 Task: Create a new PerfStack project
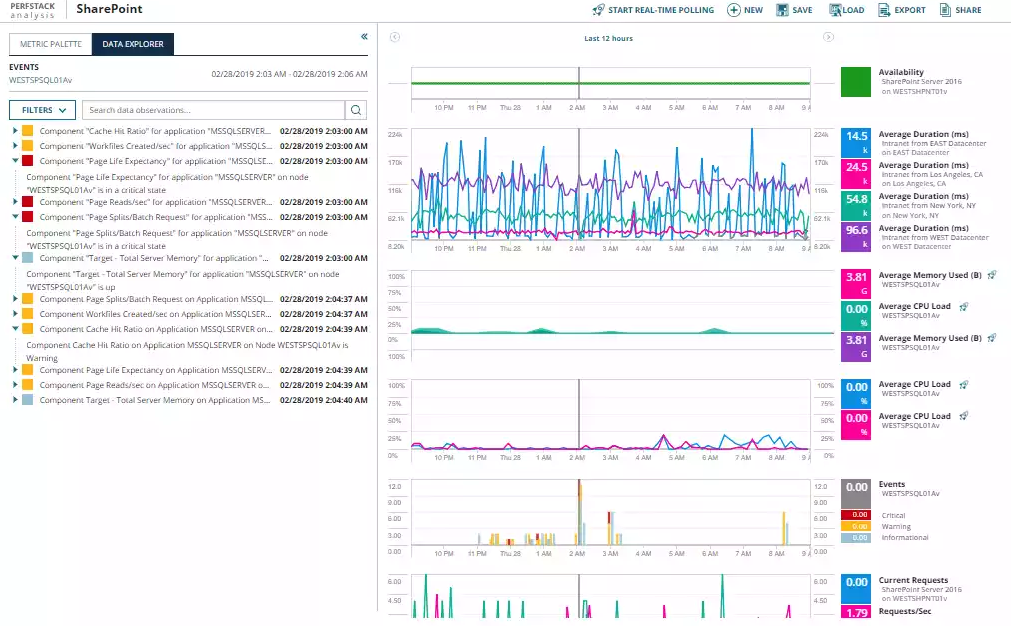pos(745,10)
